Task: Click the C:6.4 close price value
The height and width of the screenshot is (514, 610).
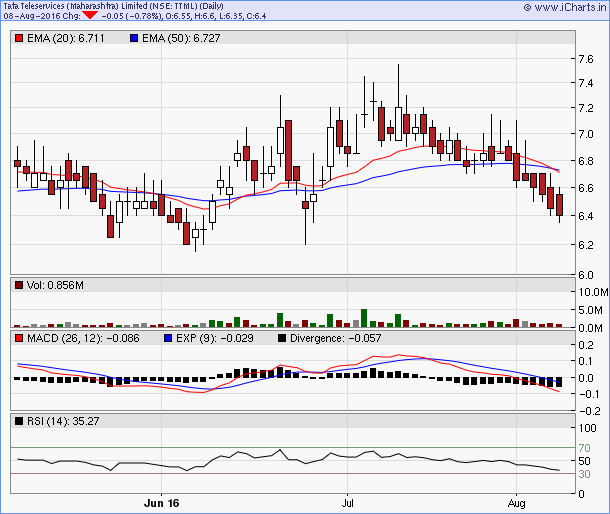Action: [256, 16]
